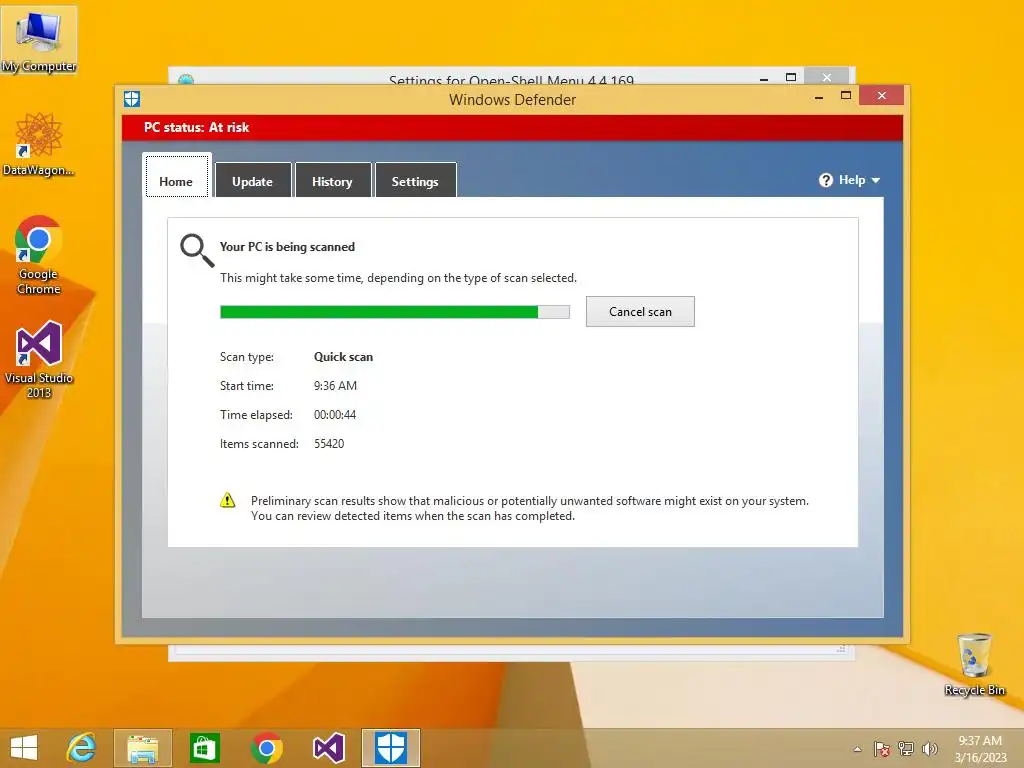Launch Chrome from the taskbar
The image size is (1024, 768).
266,748
